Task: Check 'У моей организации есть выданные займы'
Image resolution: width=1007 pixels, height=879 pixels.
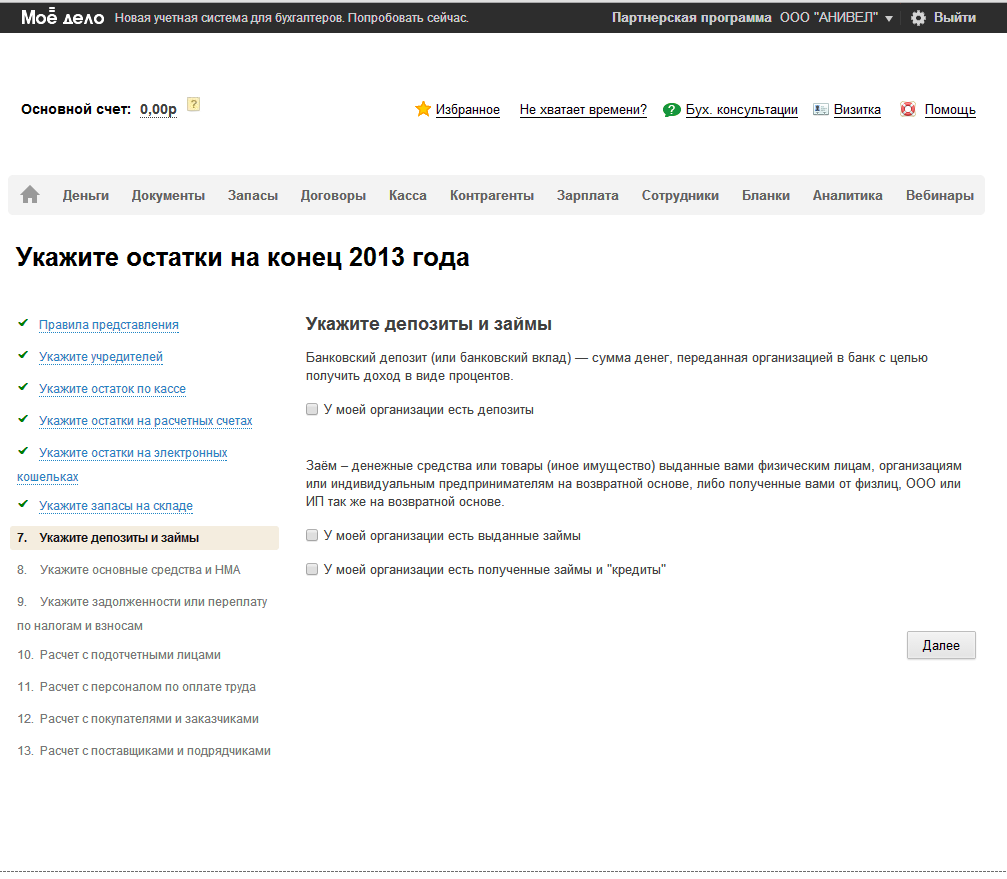Action: pyautogui.click(x=312, y=535)
